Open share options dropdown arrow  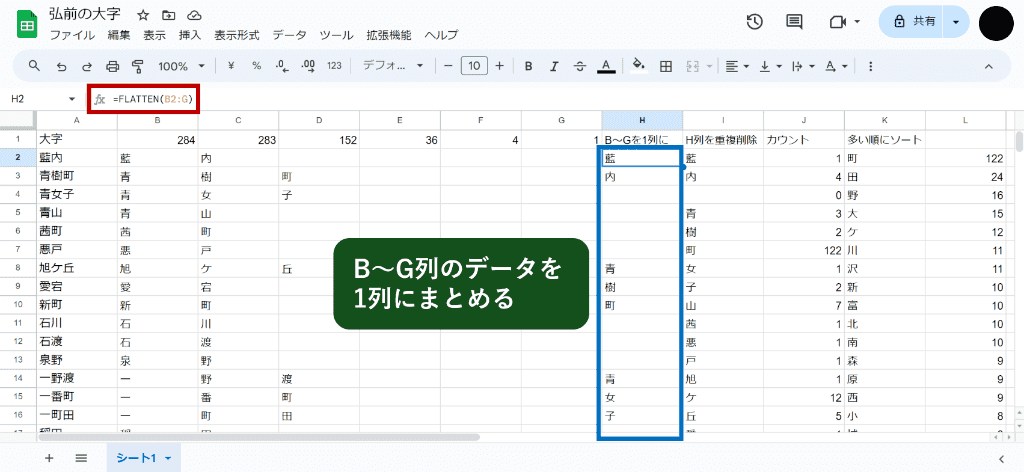click(x=957, y=22)
